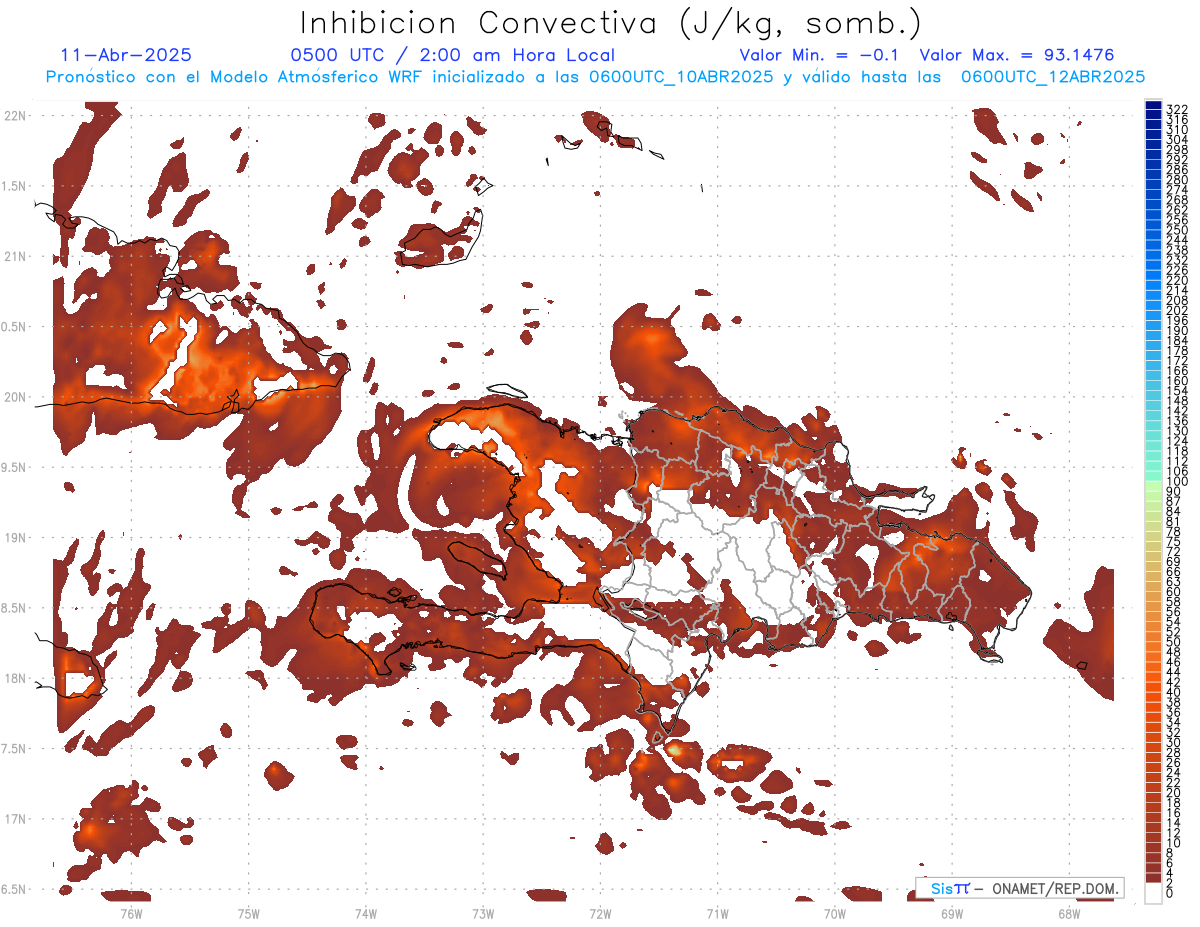Click the '74W' longitude axis label
This screenshot has height=927, width=1200.
click(366, 912)
